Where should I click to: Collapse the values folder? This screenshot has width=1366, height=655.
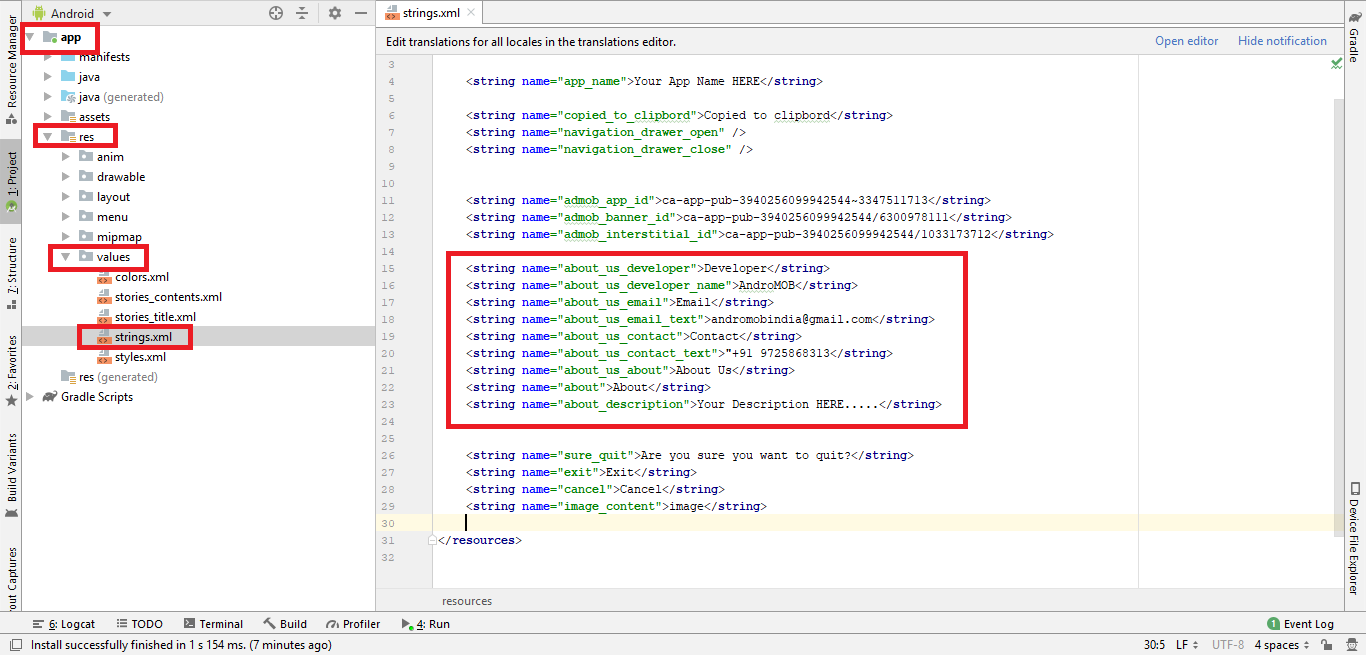click(x=66, y=257)
